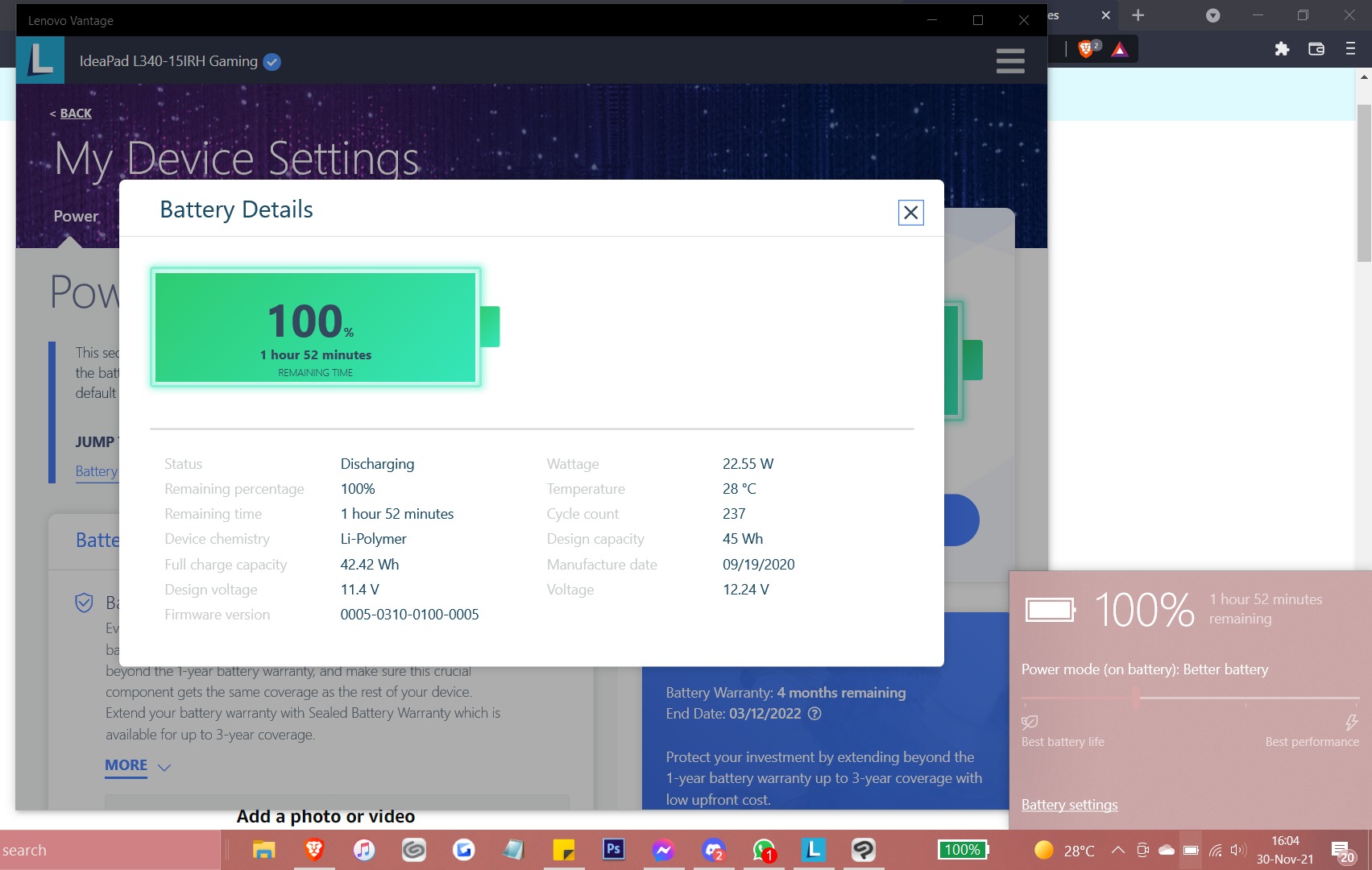Click the Best performance lightning icon

[x=1351, y=723]
